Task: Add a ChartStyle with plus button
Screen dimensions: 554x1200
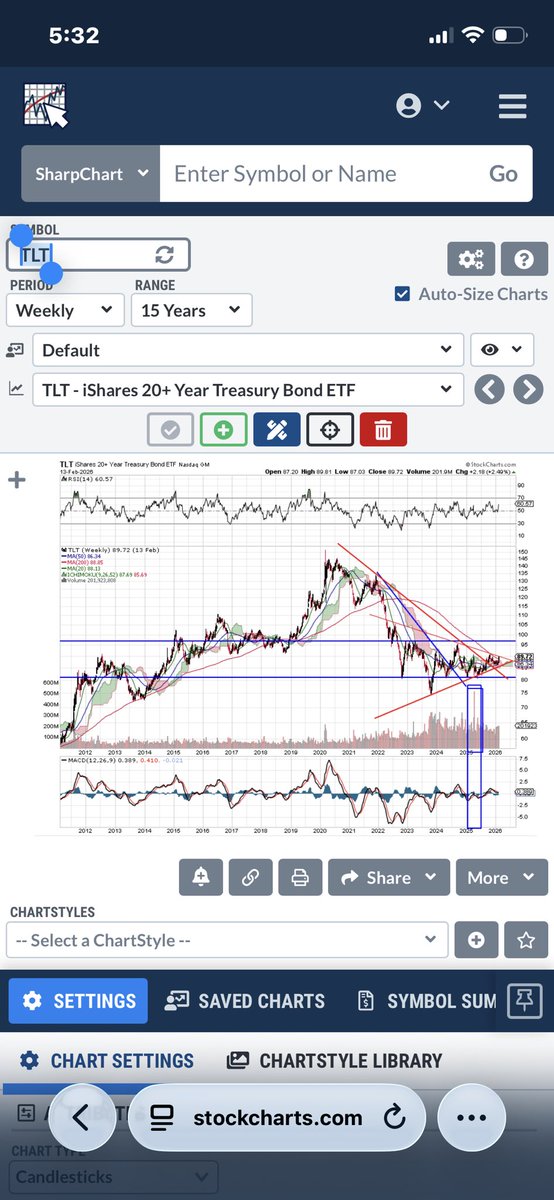Action: point(476,940)
